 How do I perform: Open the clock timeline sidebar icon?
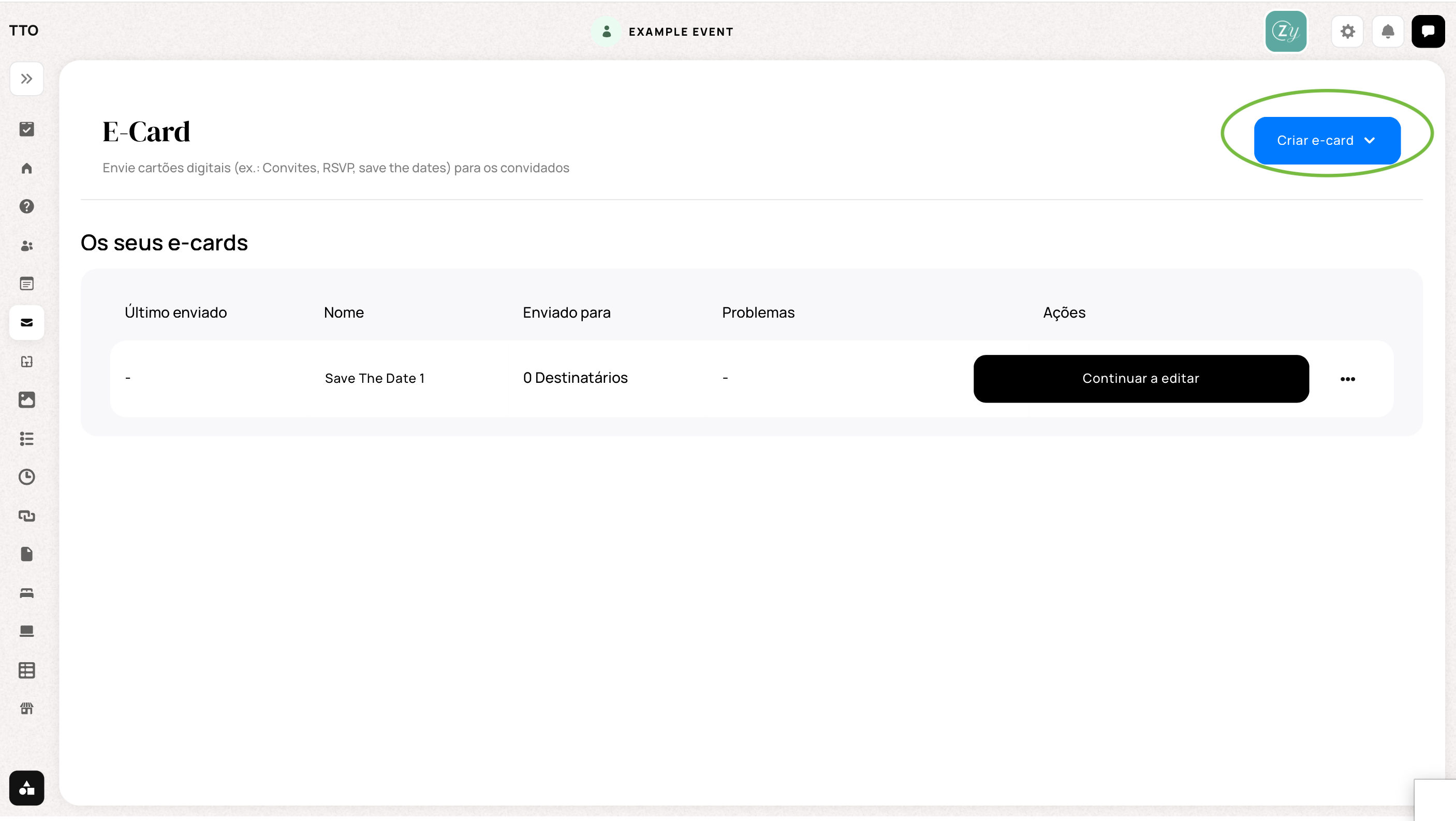[x=26, y=477]
